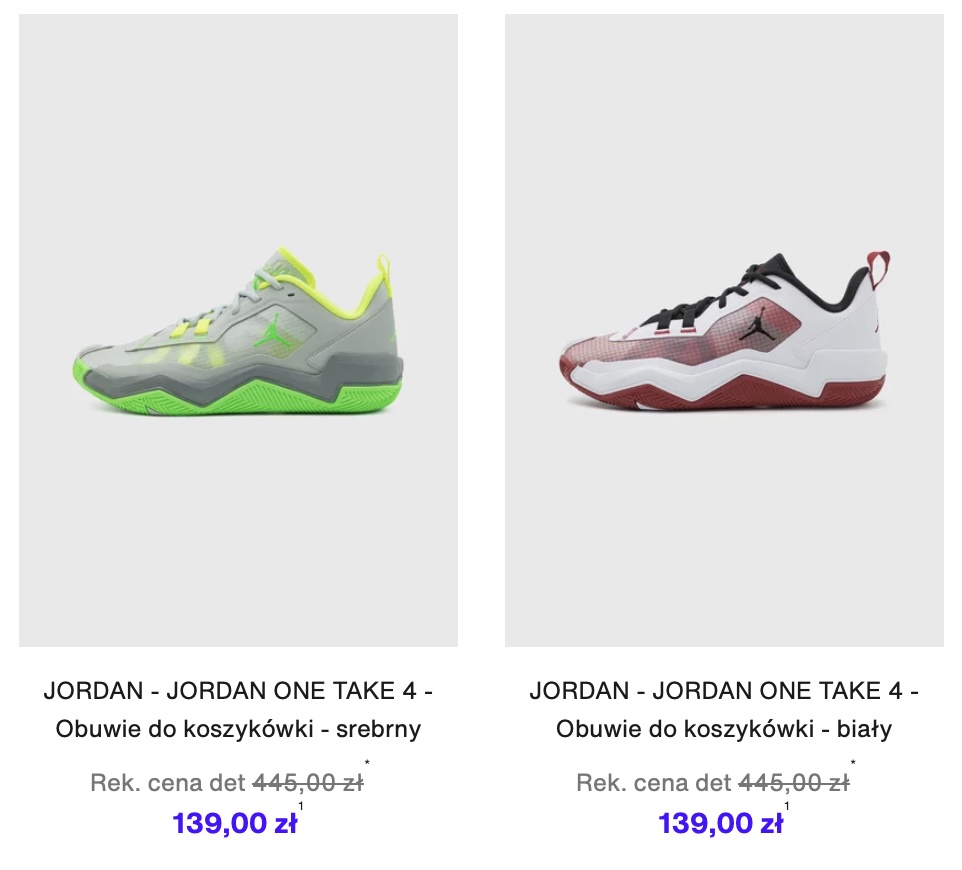Open the silver Jordan One Take 4 shoe image
This screenshot has width=962, height=870.
point(238,330)
